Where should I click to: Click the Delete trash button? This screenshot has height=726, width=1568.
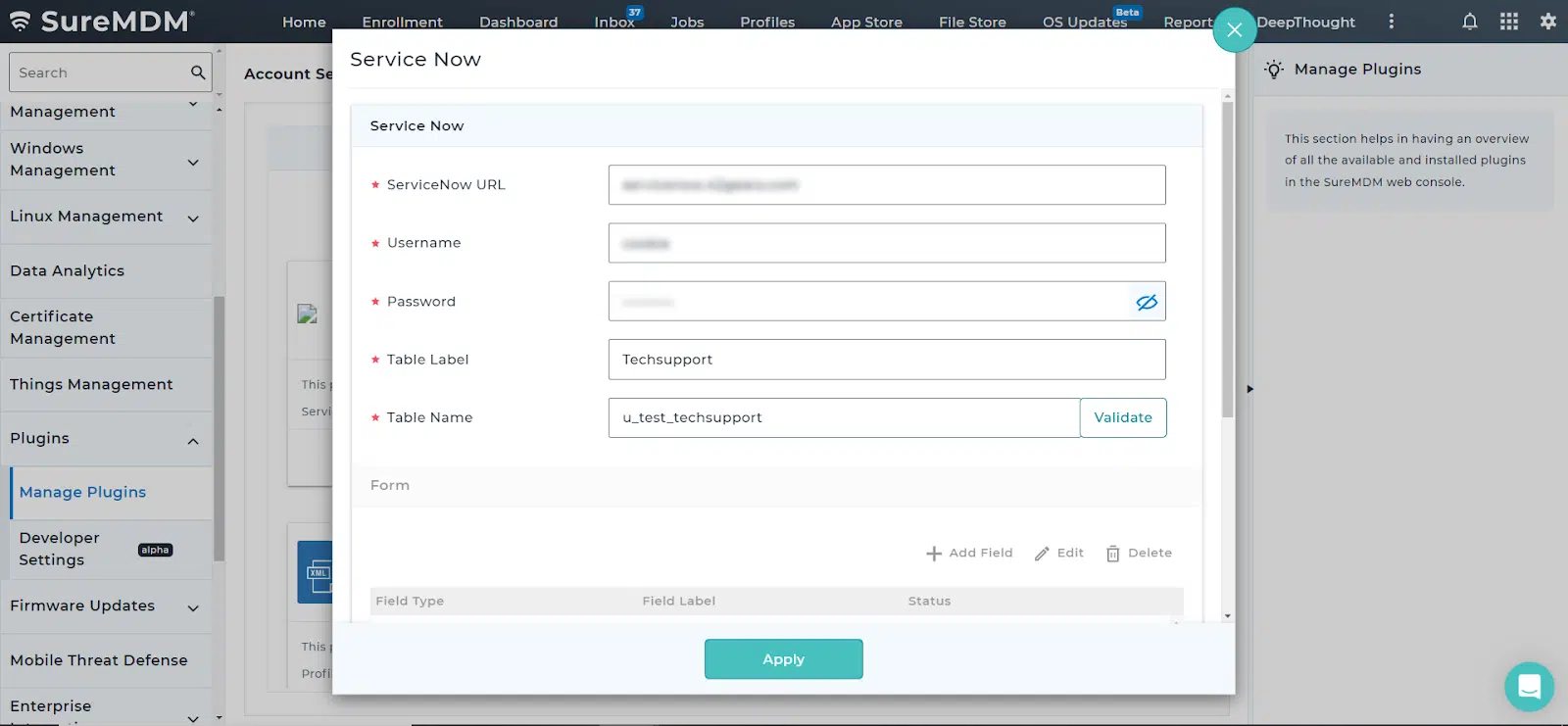tap(1139, 554)
